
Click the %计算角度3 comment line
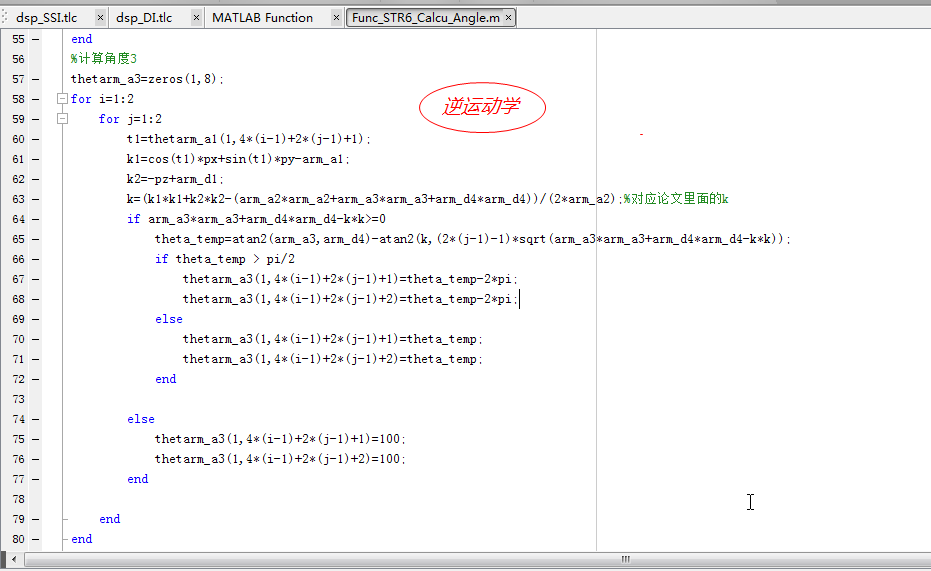[x=104, y=59]
